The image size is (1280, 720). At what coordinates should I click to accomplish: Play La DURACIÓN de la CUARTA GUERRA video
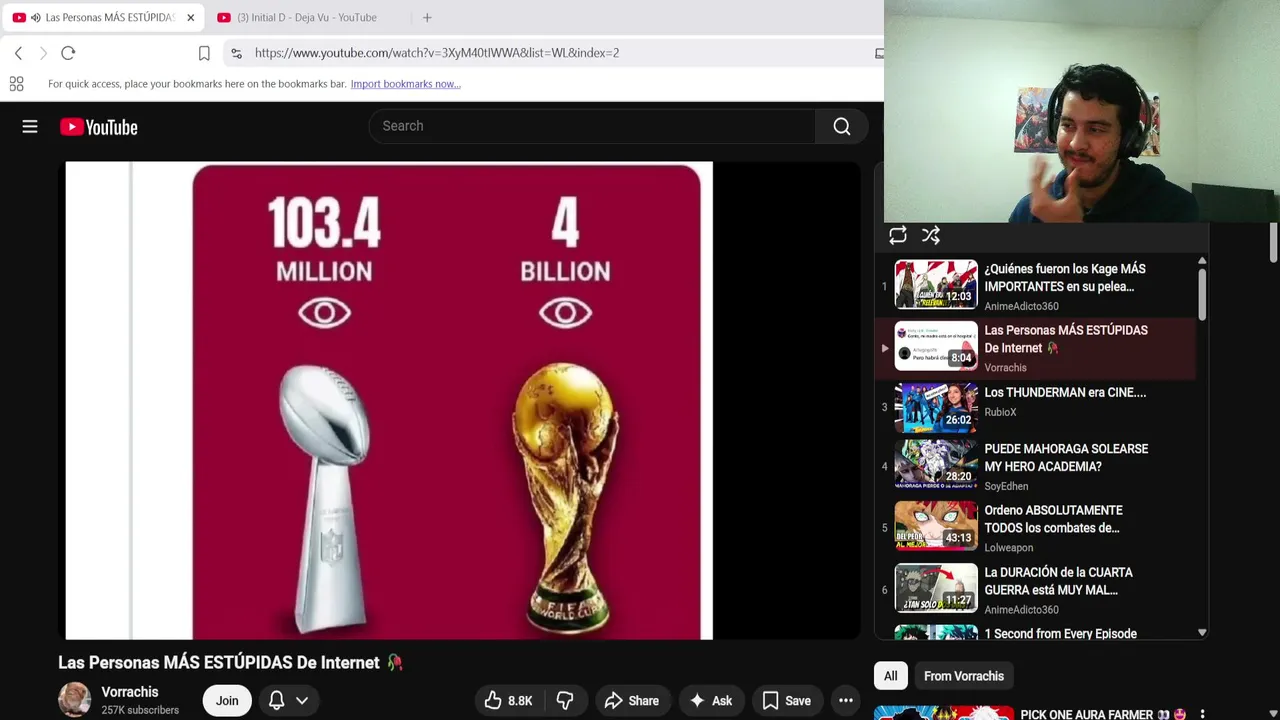pos(1038,590)
